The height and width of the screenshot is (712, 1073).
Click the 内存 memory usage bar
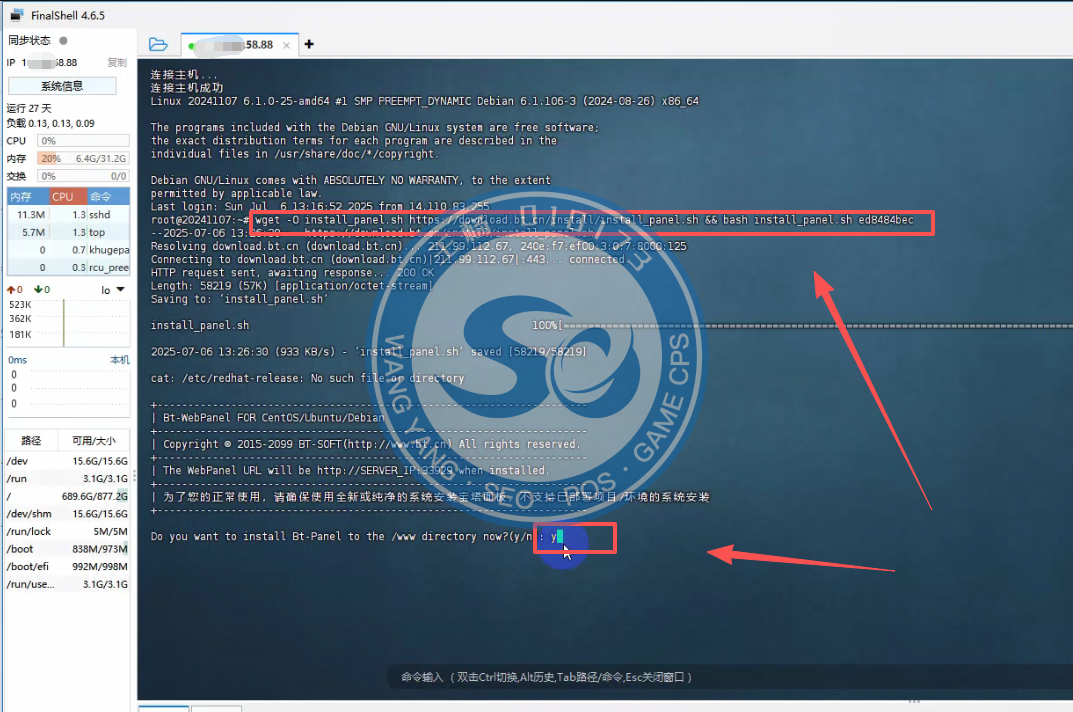(x=83, y=158)
